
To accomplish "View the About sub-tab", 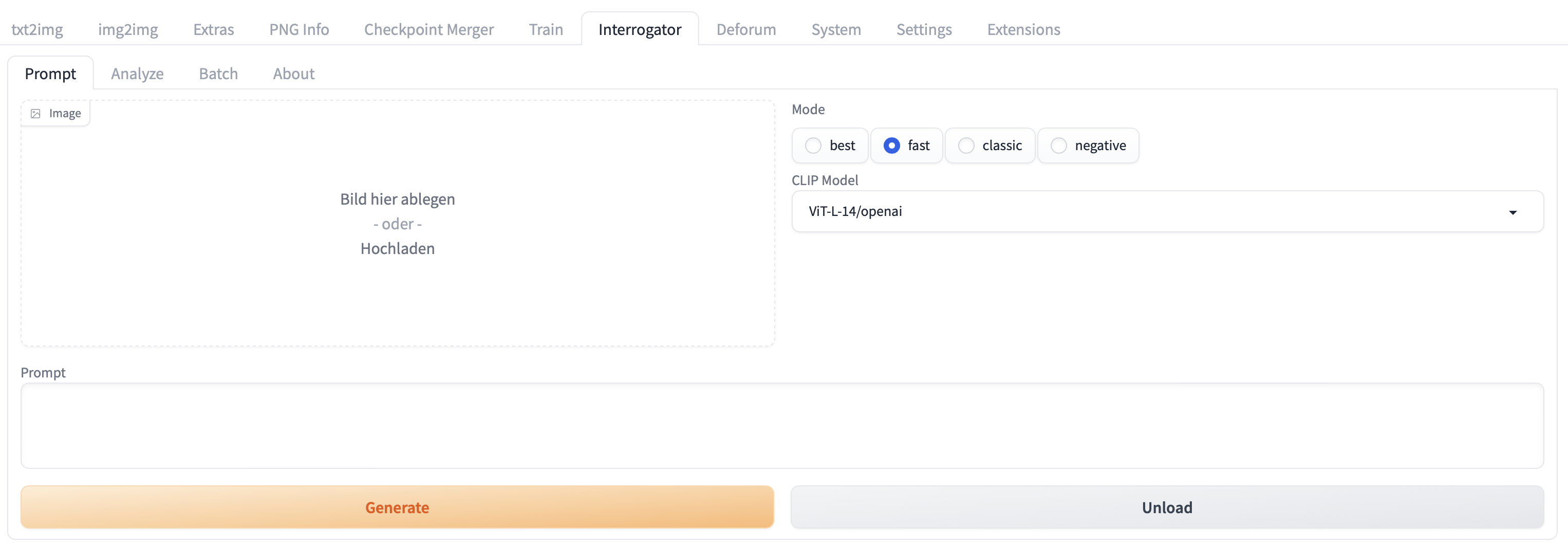I will [293, 73].
